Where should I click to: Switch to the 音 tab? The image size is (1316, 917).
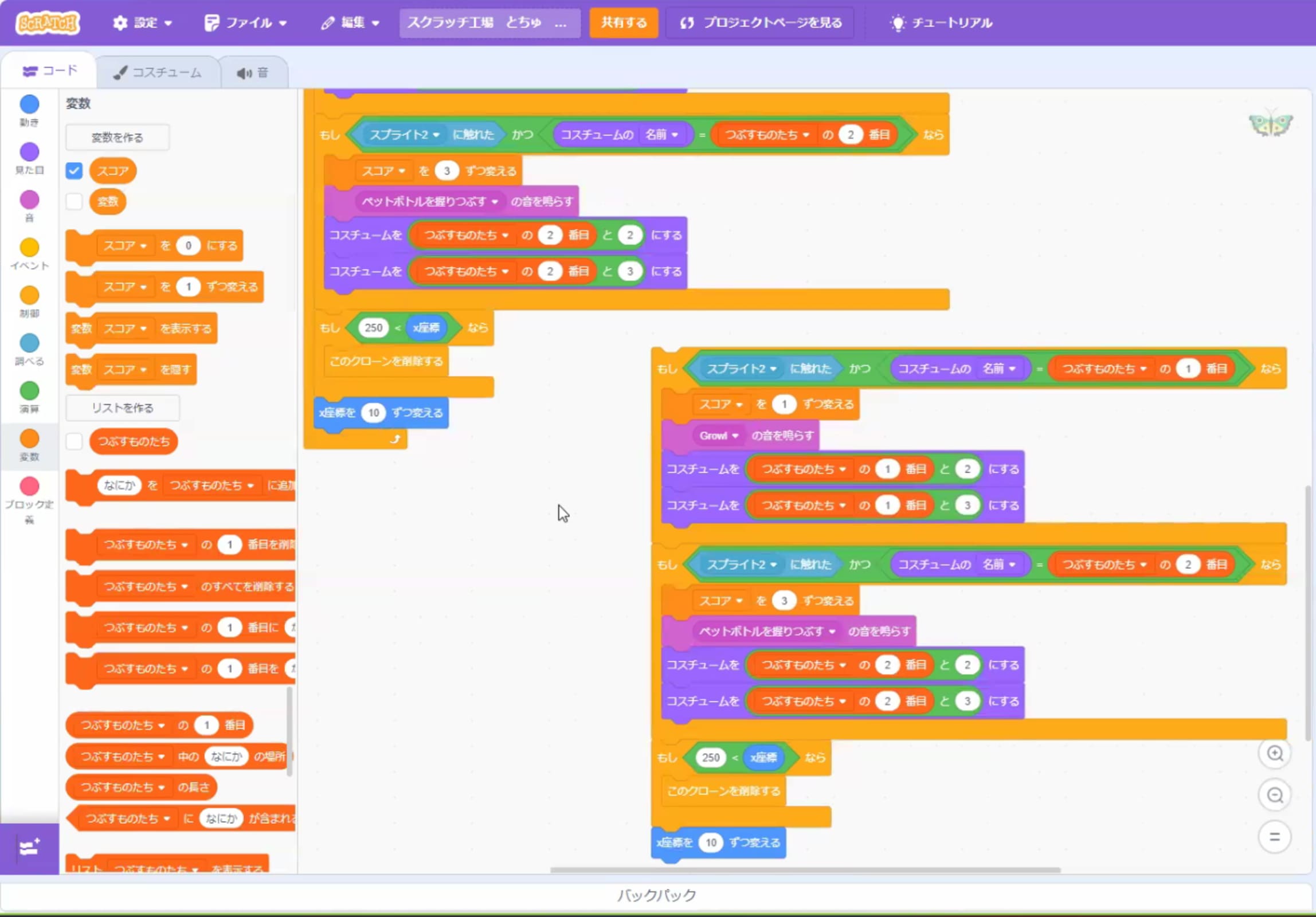click(253, 73)
